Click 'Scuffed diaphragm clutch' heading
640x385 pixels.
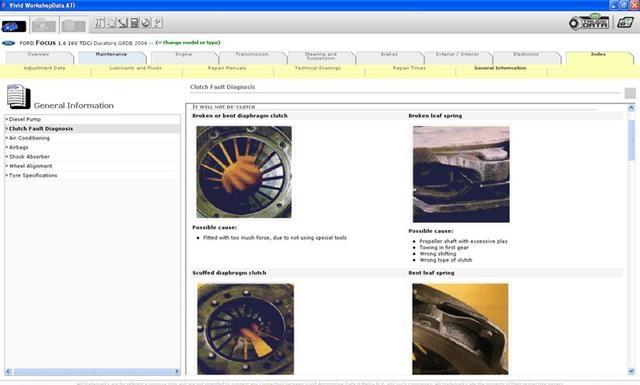pos(229,273)
